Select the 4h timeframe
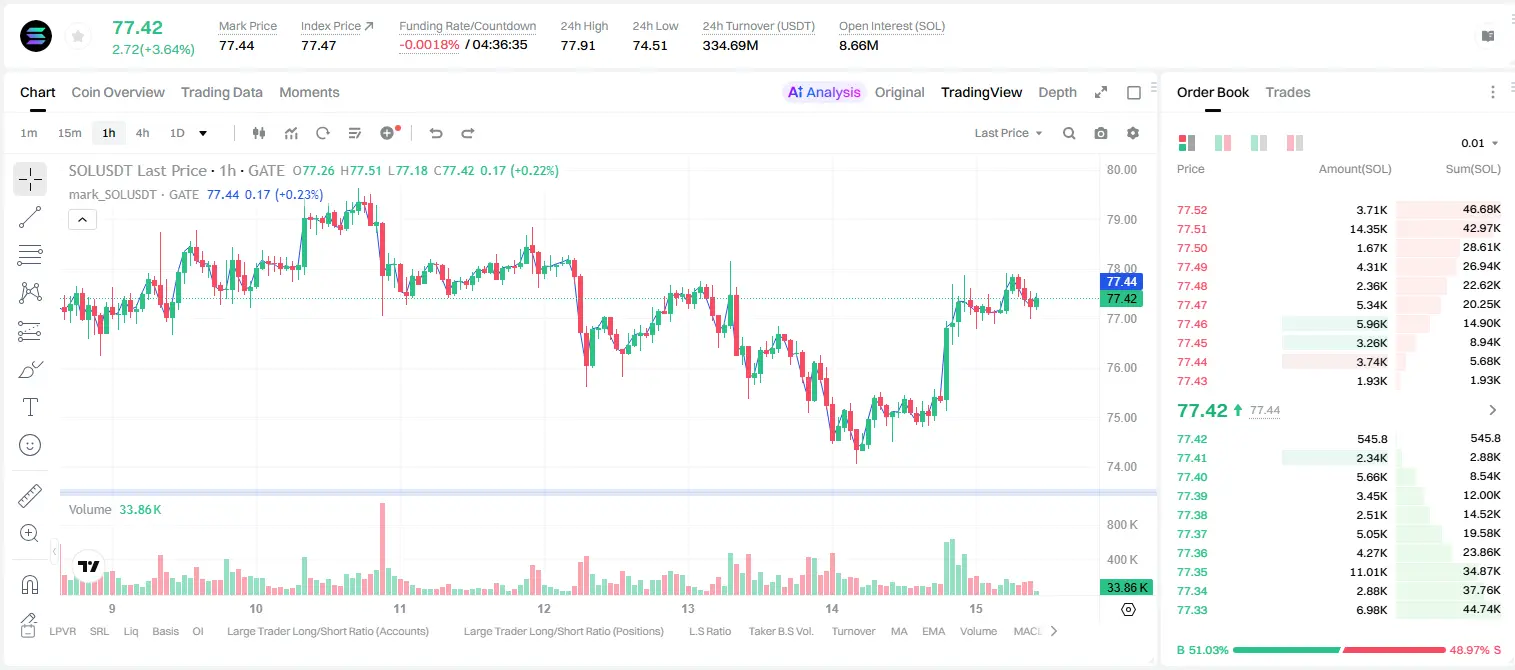 click(142, 133)
